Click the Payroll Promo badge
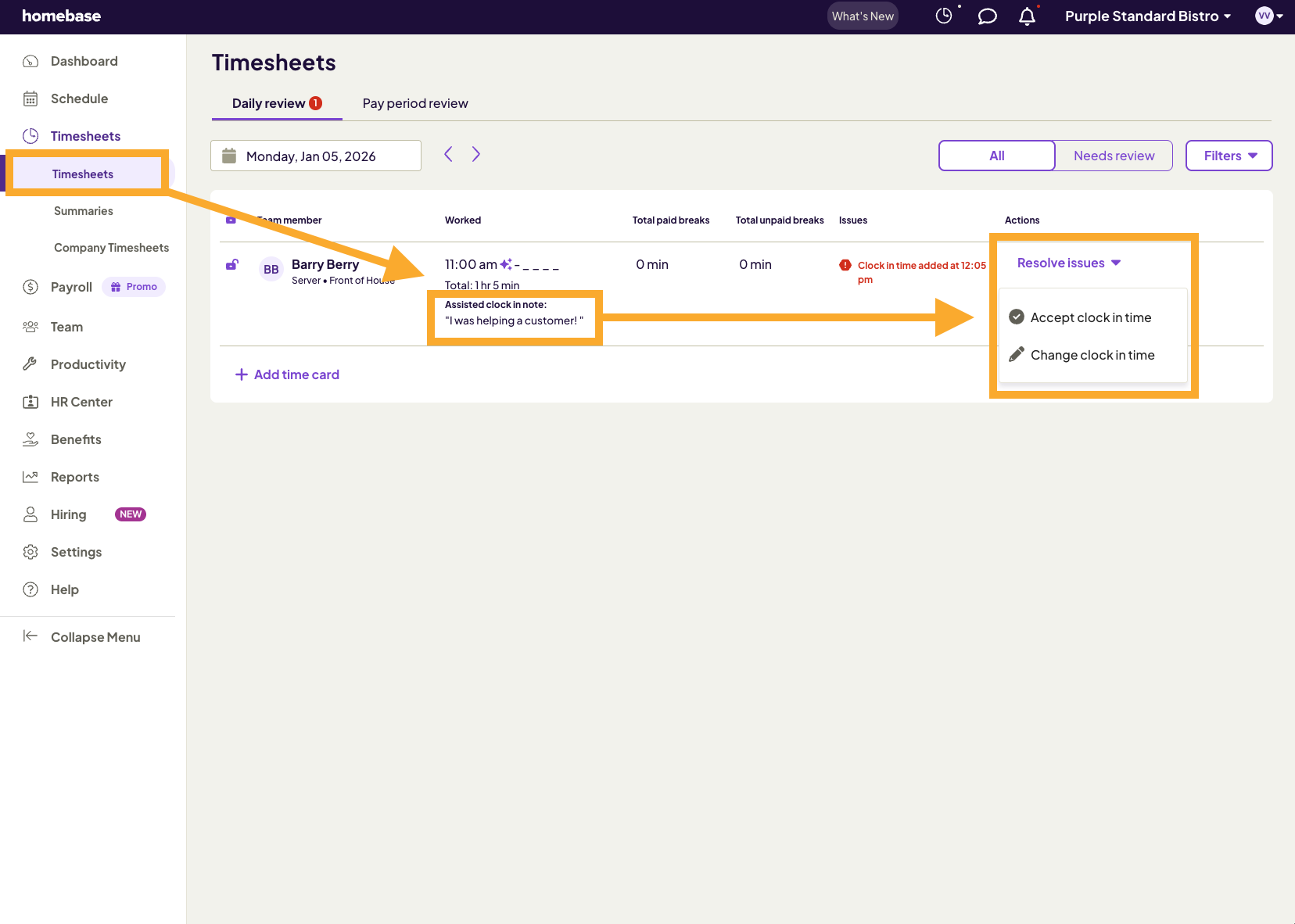1295x924 pixels. click(x=134, y=287)
